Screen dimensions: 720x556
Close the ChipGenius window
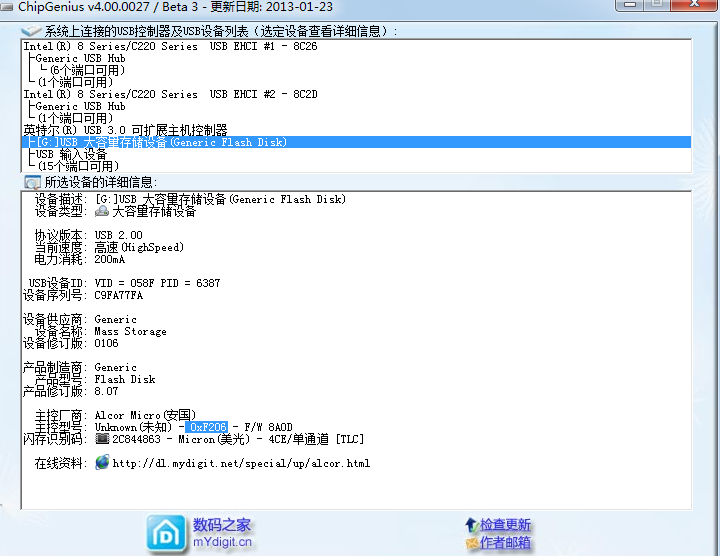click(695, 4)
